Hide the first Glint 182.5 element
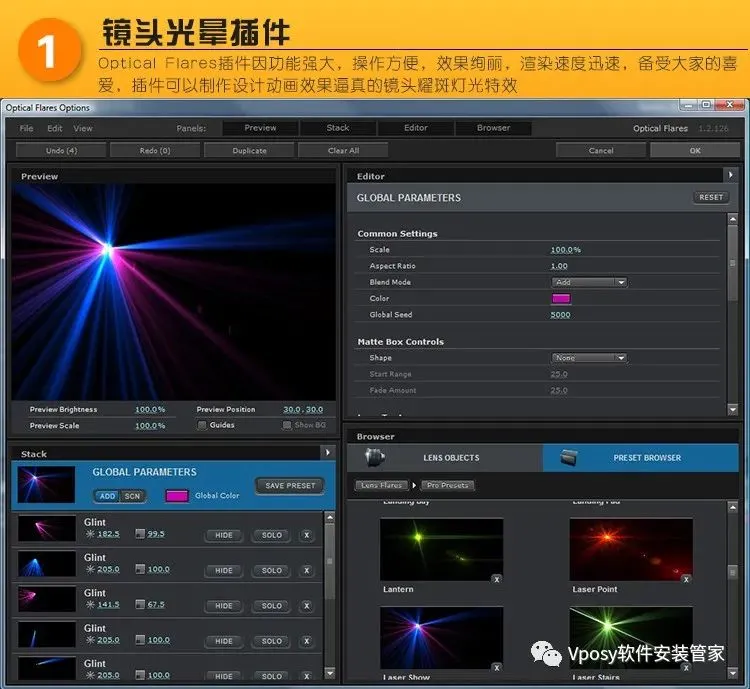 click(x=224, y=535)
